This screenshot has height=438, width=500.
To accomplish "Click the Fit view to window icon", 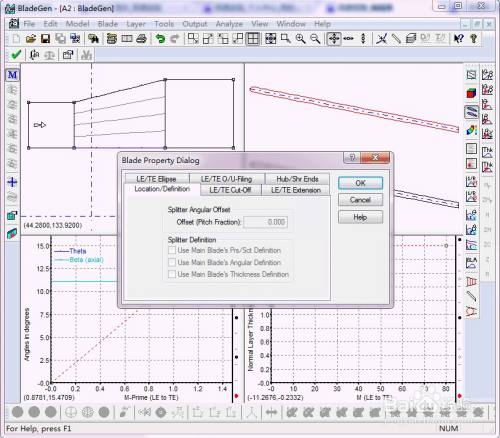I will tap(270, 39).
